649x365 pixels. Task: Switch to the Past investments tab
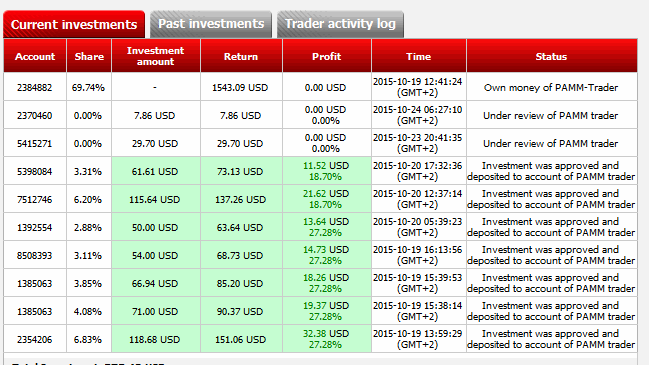tap(211, 24)
